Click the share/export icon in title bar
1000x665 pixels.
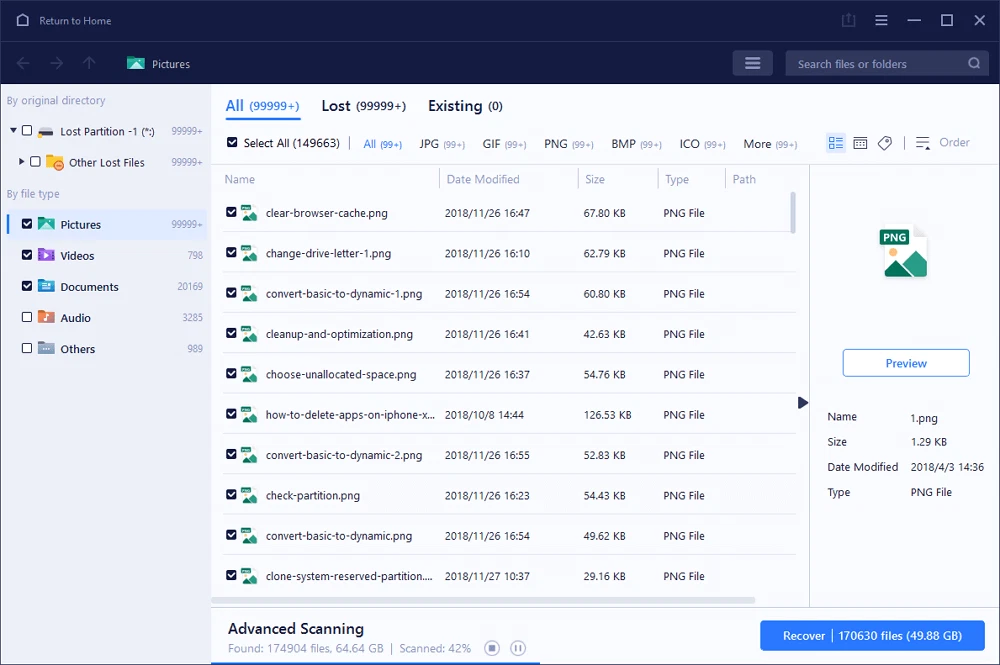(848, 20)
